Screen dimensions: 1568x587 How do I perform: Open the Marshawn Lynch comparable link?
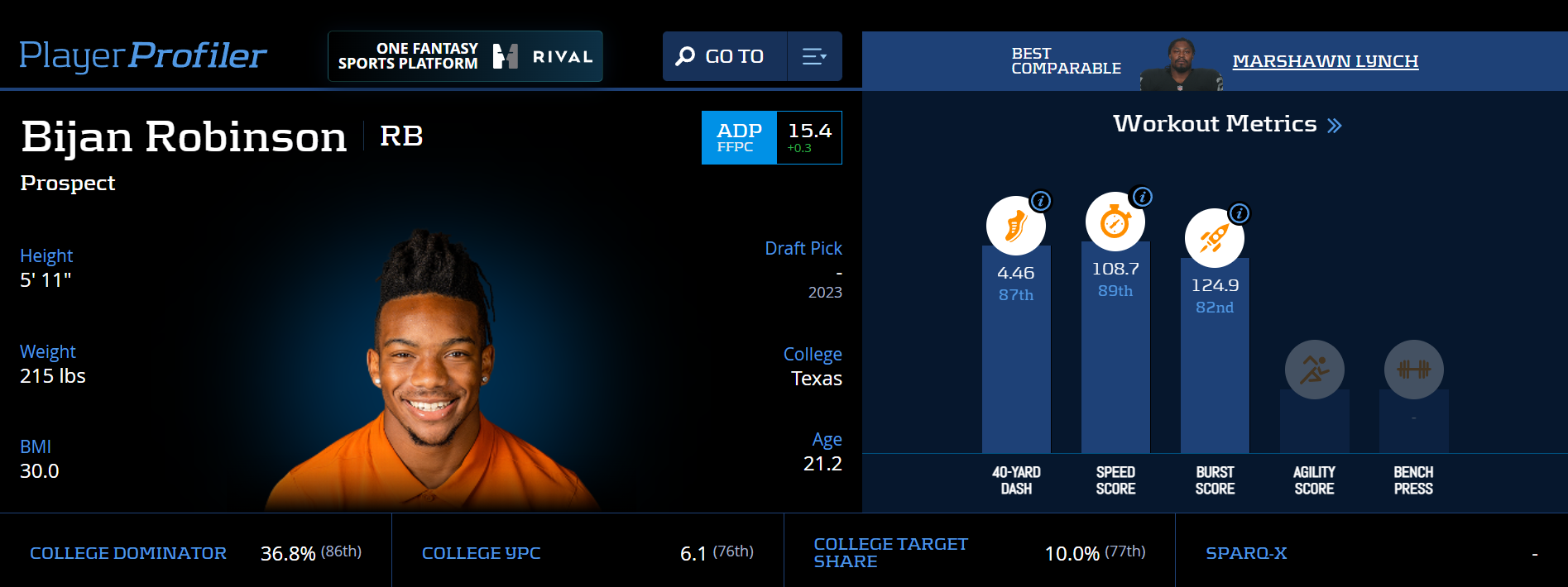(1326, 61)
